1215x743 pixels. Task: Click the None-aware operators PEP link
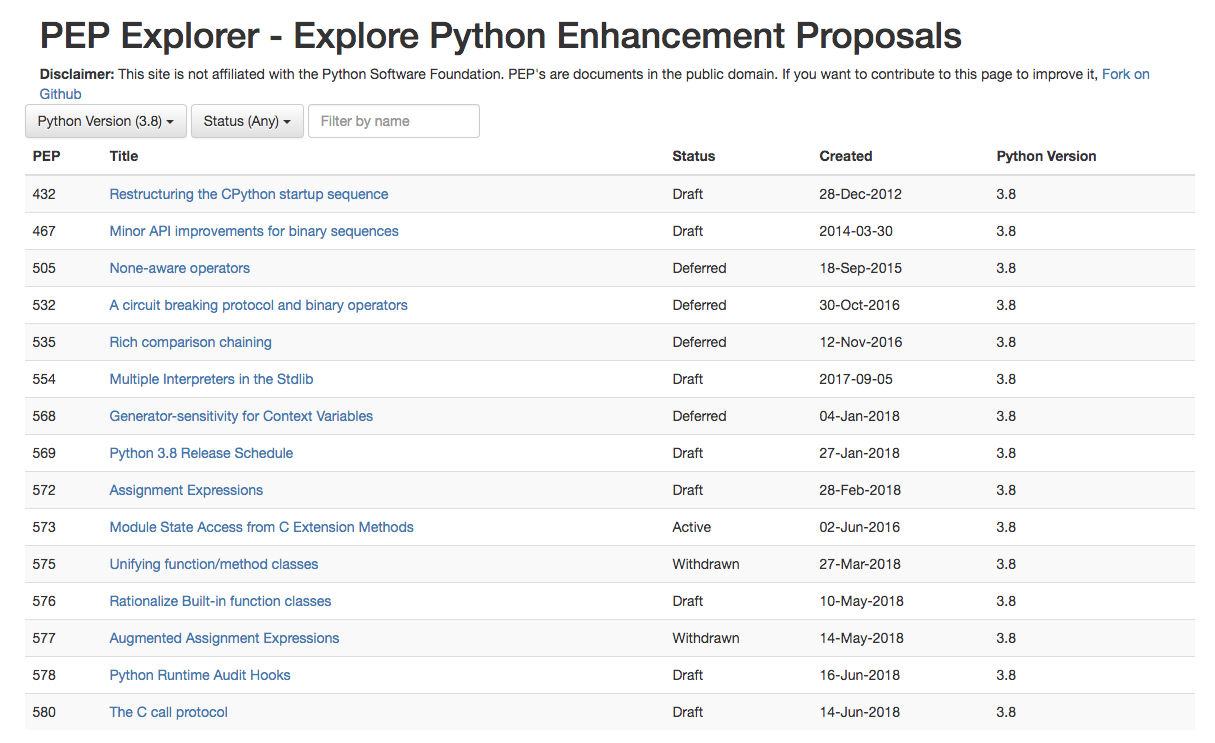point(179,268)
